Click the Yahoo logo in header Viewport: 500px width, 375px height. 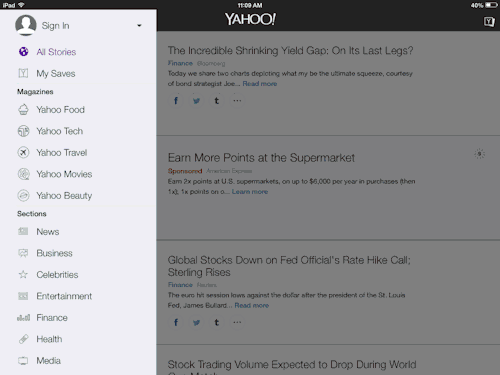click(x=250, y=19)
